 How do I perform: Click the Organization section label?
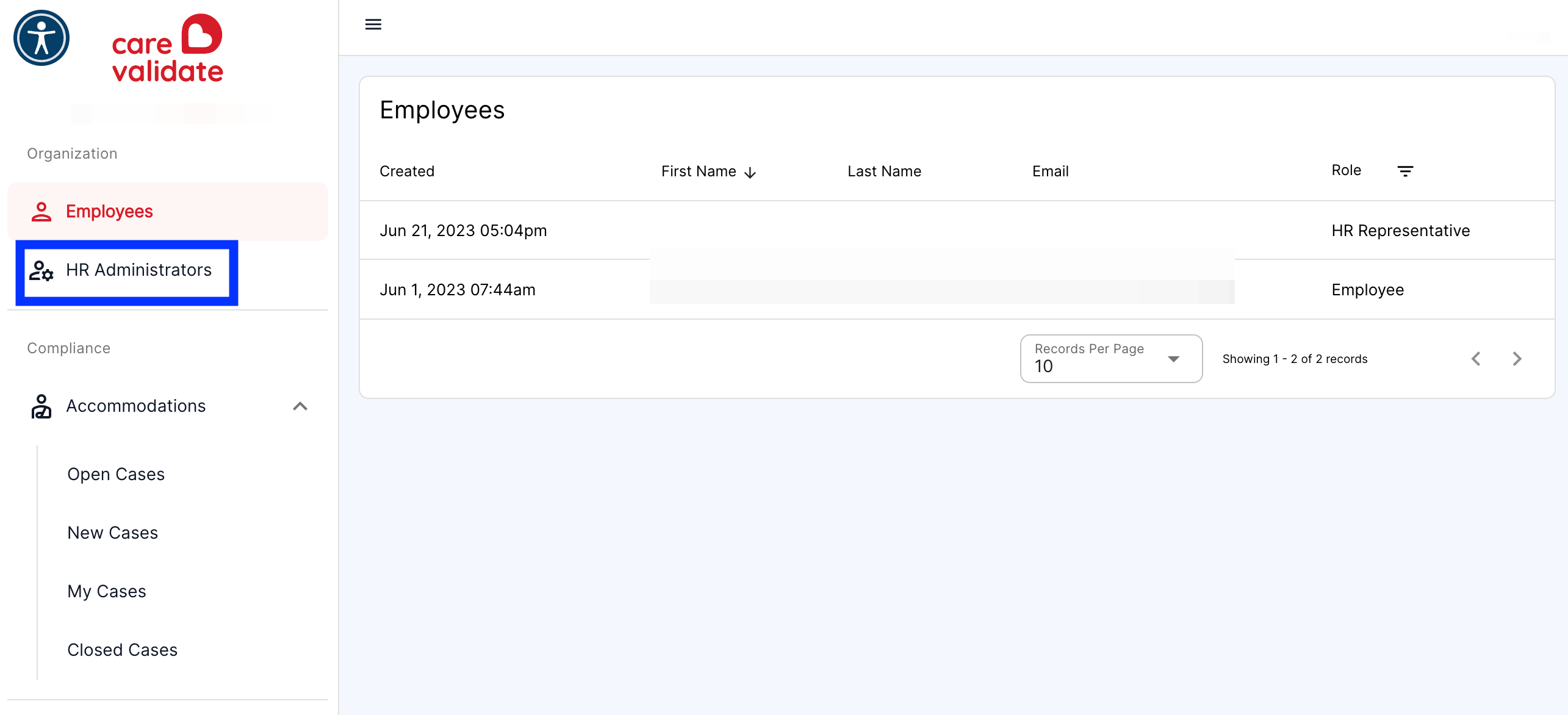72,154
